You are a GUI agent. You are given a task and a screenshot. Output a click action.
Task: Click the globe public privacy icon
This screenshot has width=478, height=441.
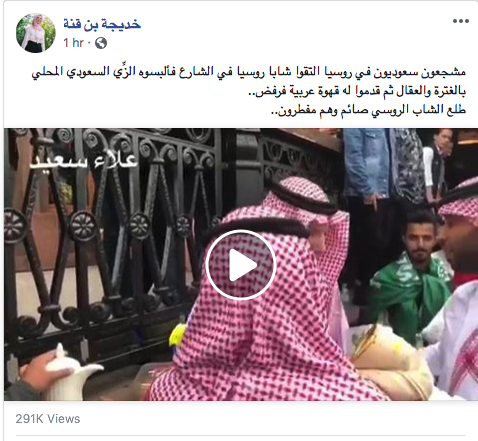[101, 43]
